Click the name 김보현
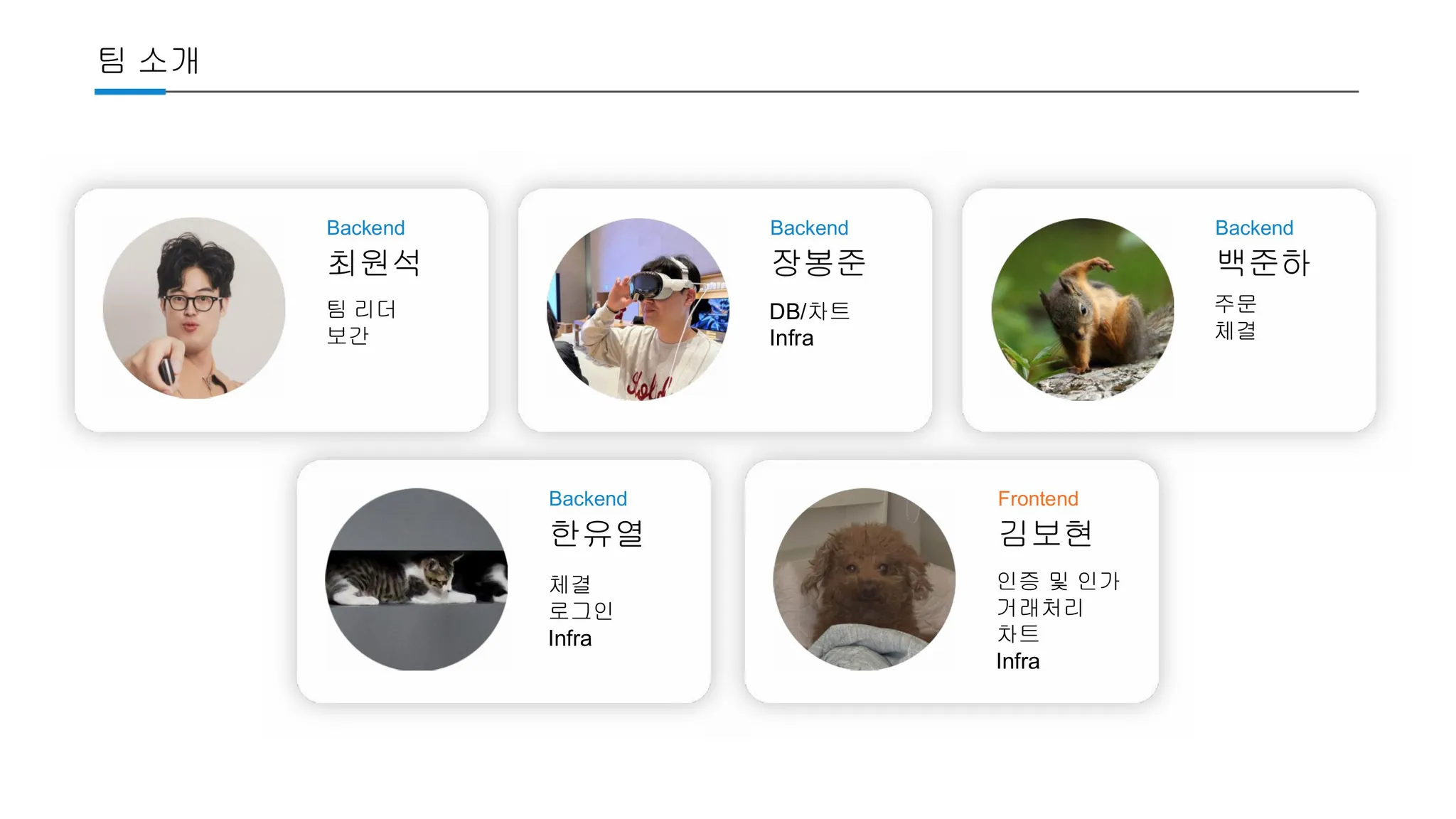 [x=1045, y=533]
